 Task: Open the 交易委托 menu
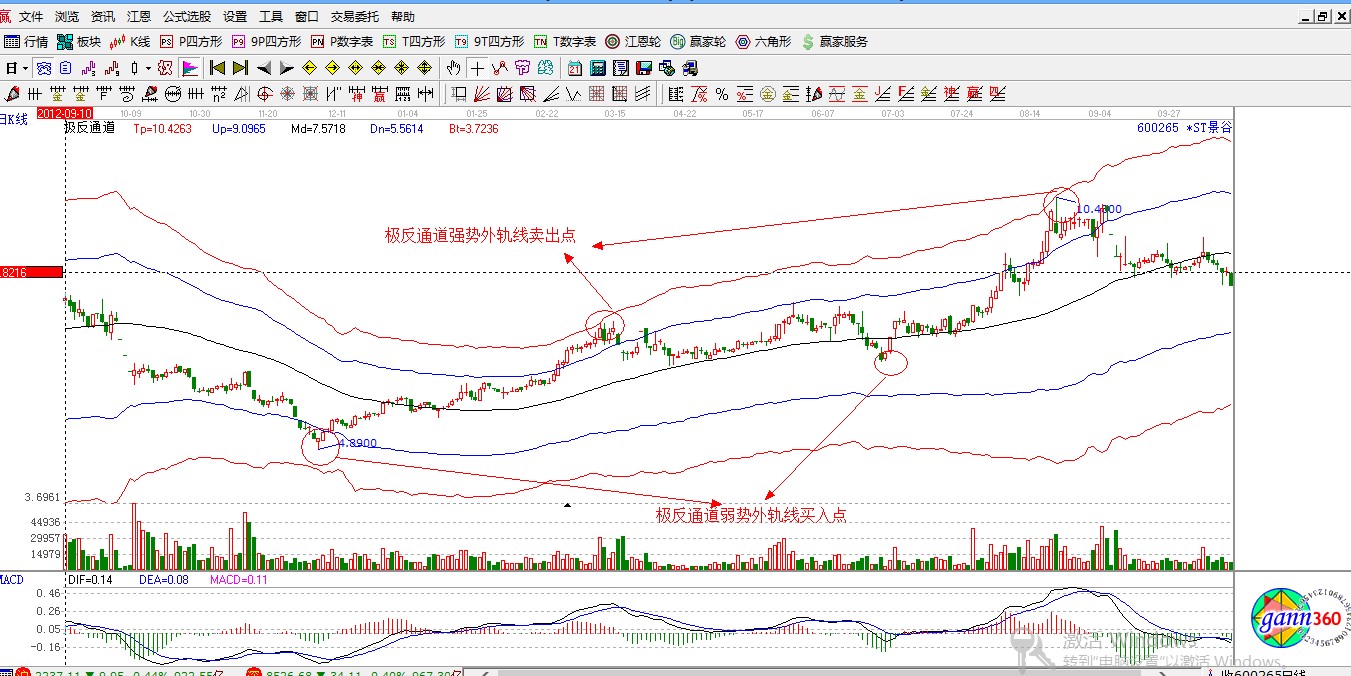click(x=353, y=16)
